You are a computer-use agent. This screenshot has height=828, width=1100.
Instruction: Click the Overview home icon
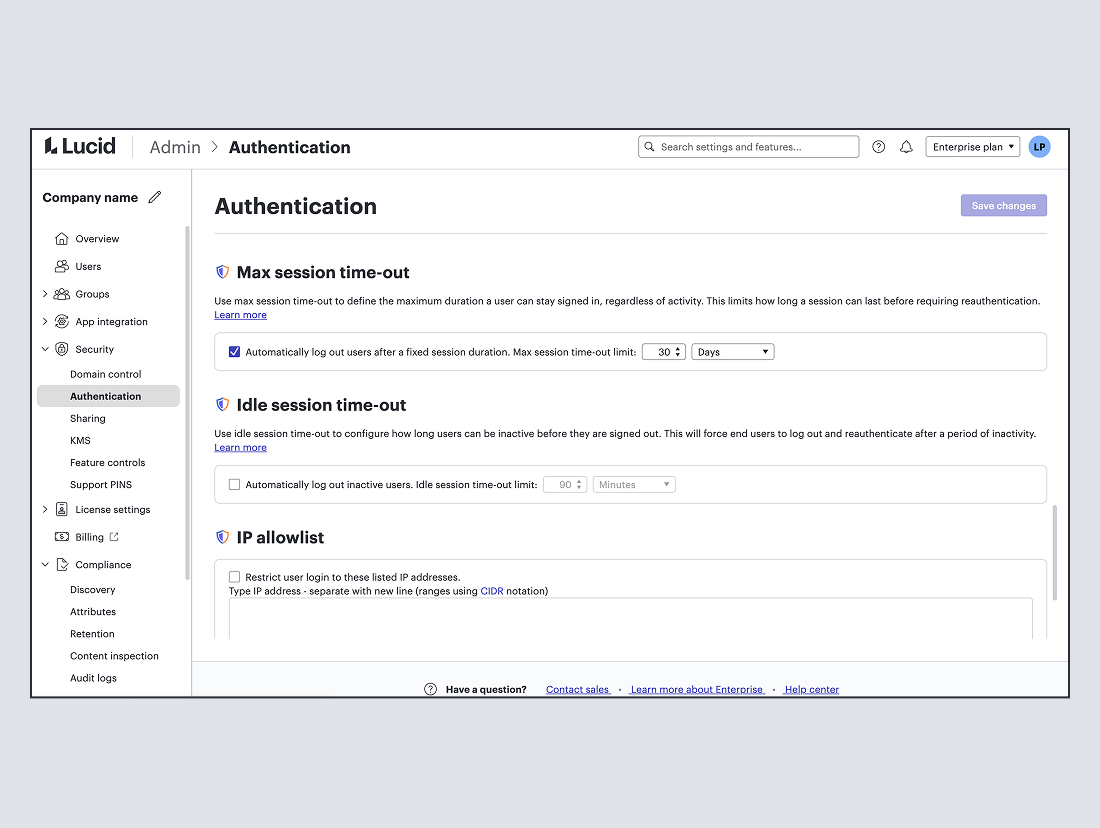(x=62, y=239)
